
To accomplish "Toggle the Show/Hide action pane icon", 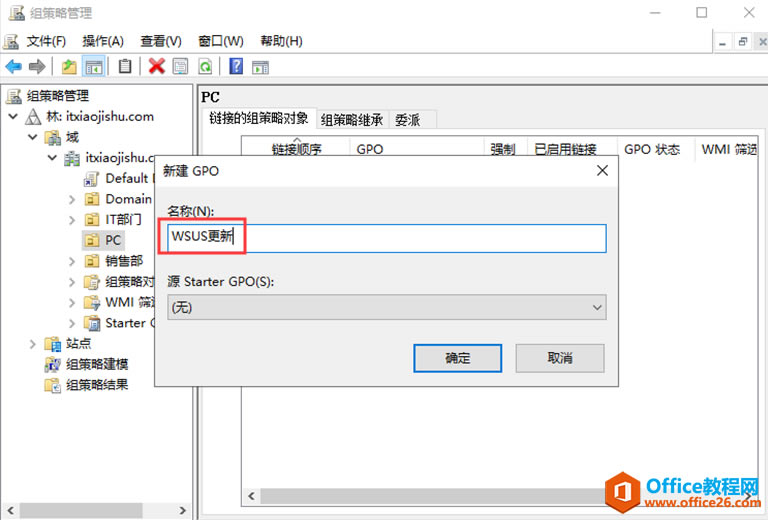I will [x=260, y=67].
